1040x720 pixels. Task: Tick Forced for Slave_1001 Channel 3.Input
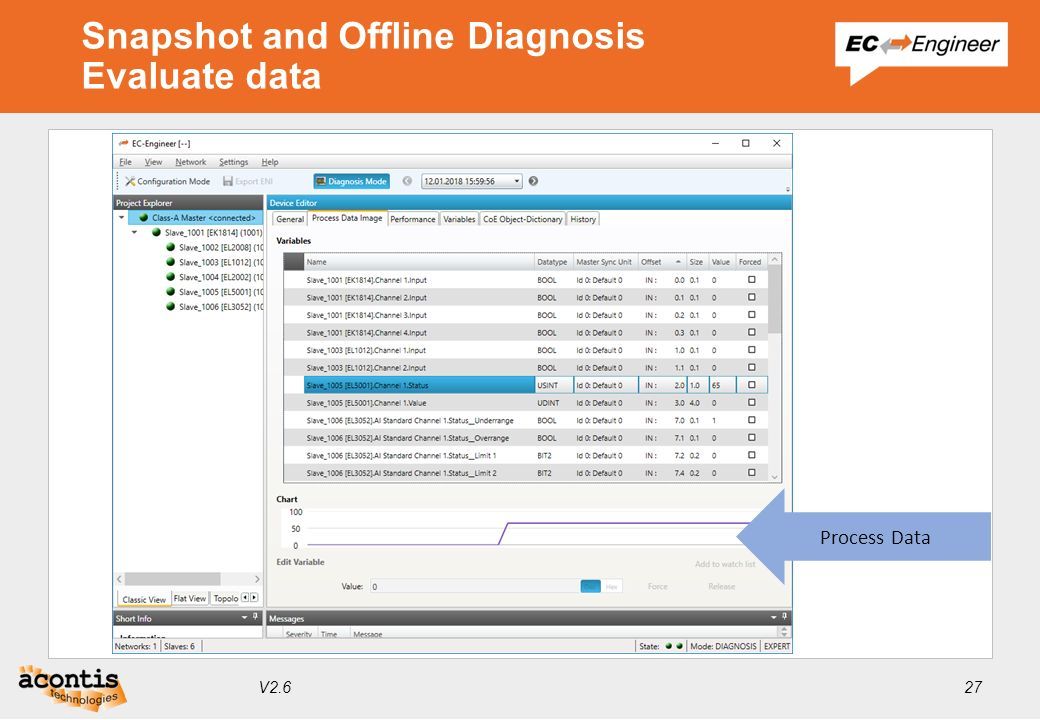tap(751, 315)
